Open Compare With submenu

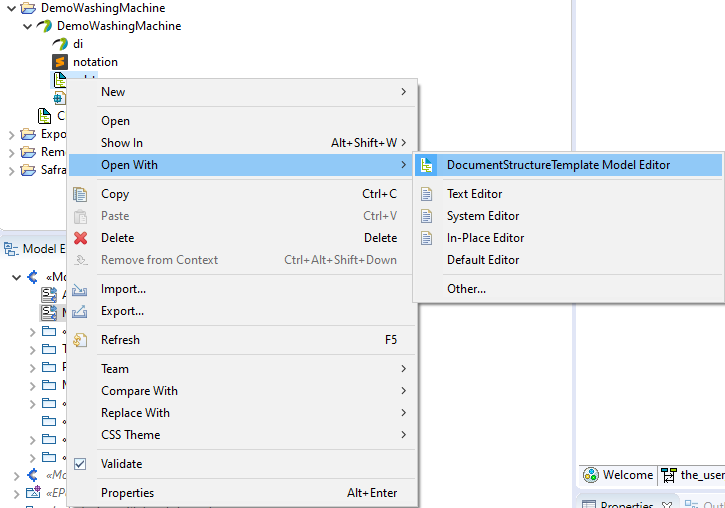coord(242,391)
